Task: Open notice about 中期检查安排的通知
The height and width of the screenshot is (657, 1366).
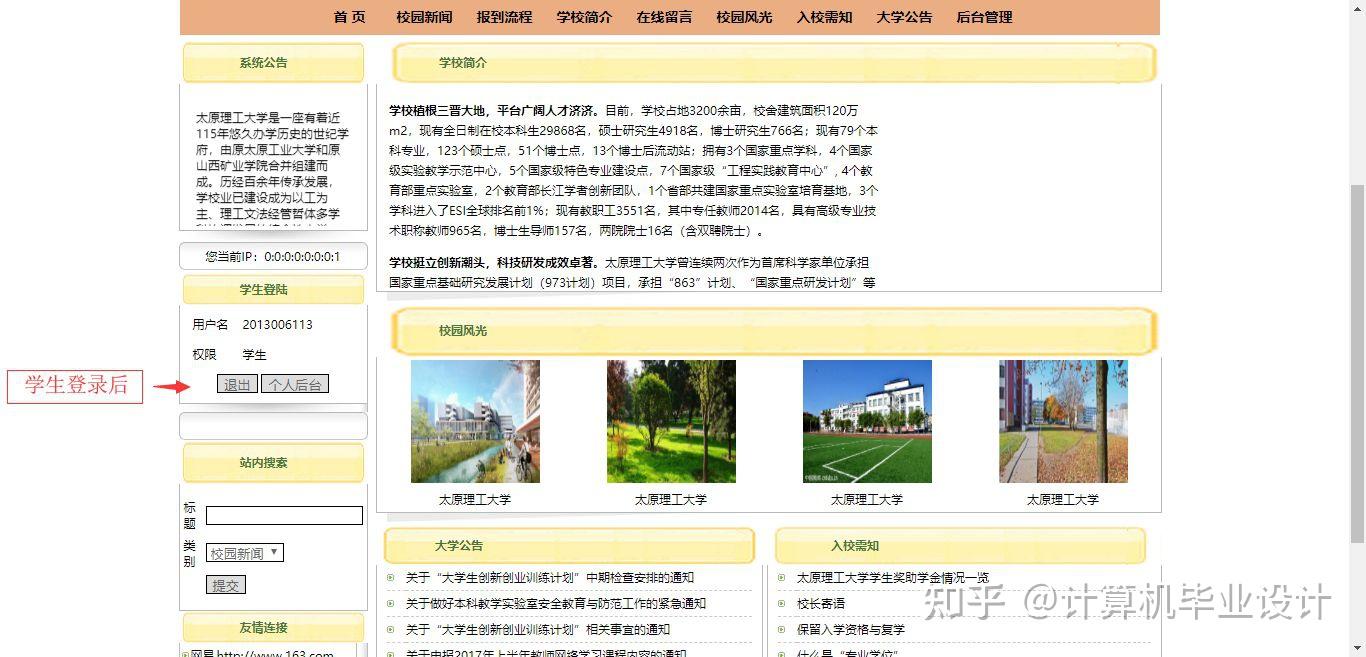Action: 549,578
